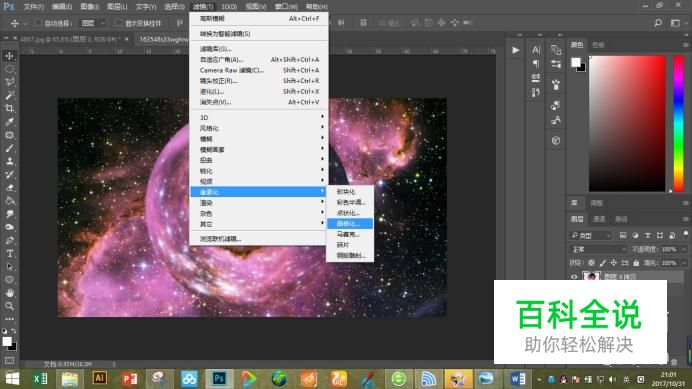This screenshot has width=692, height=389.
Task: Expand the 其它 submenu
Action: pyautogui.click(x=259, y=224)
